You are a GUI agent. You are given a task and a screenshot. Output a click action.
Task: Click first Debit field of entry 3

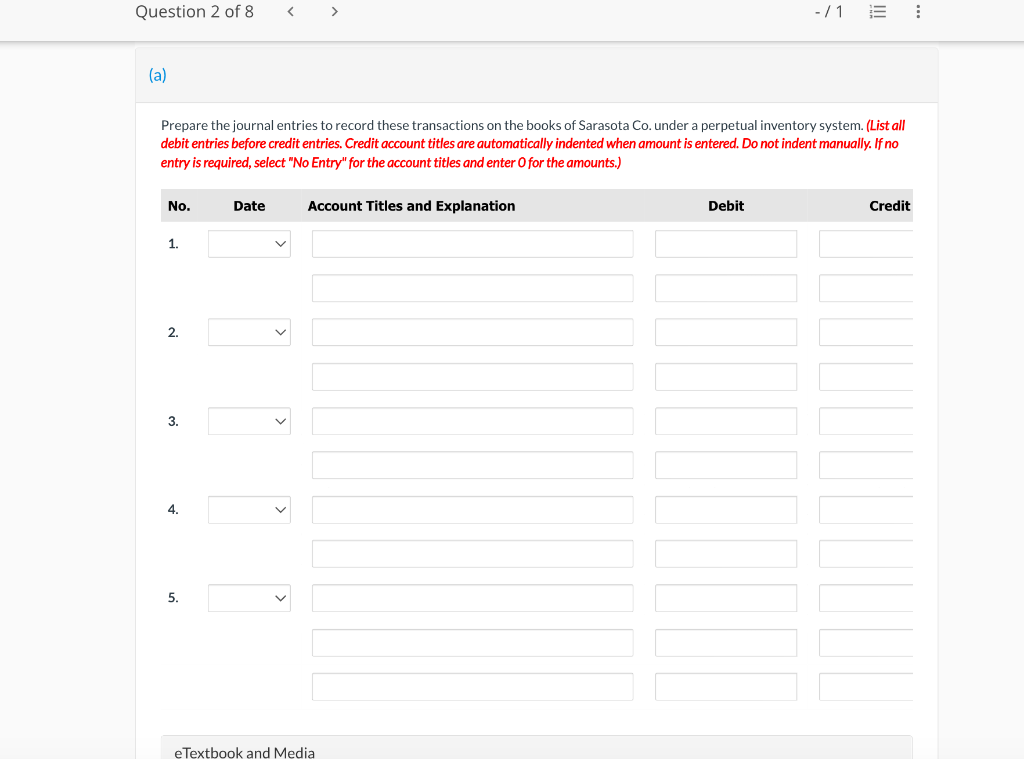[726, 421]
